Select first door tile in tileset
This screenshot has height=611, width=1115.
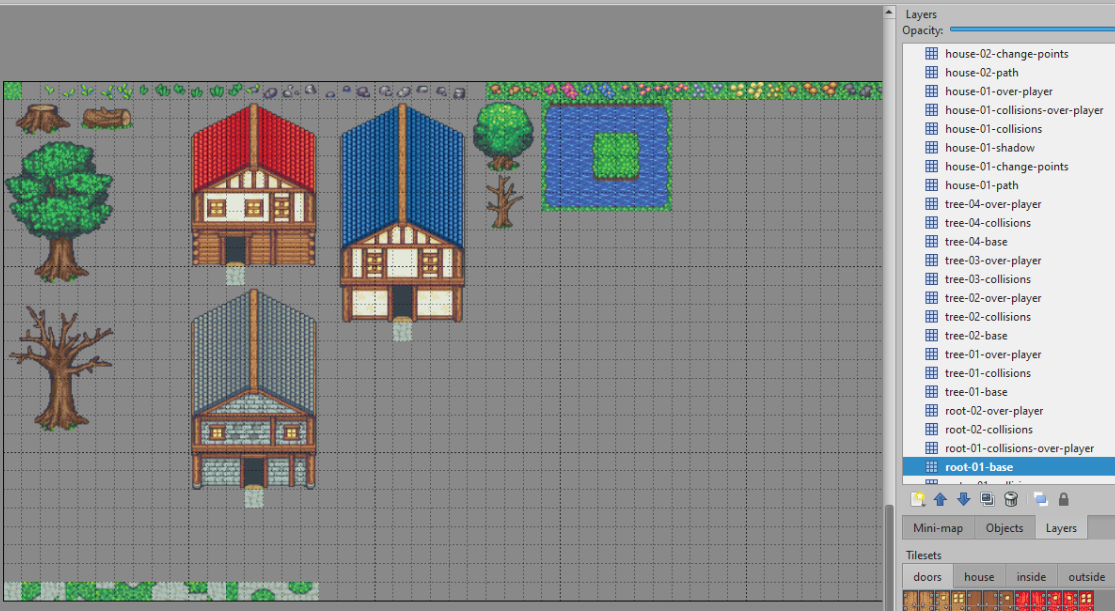[912, 601]
